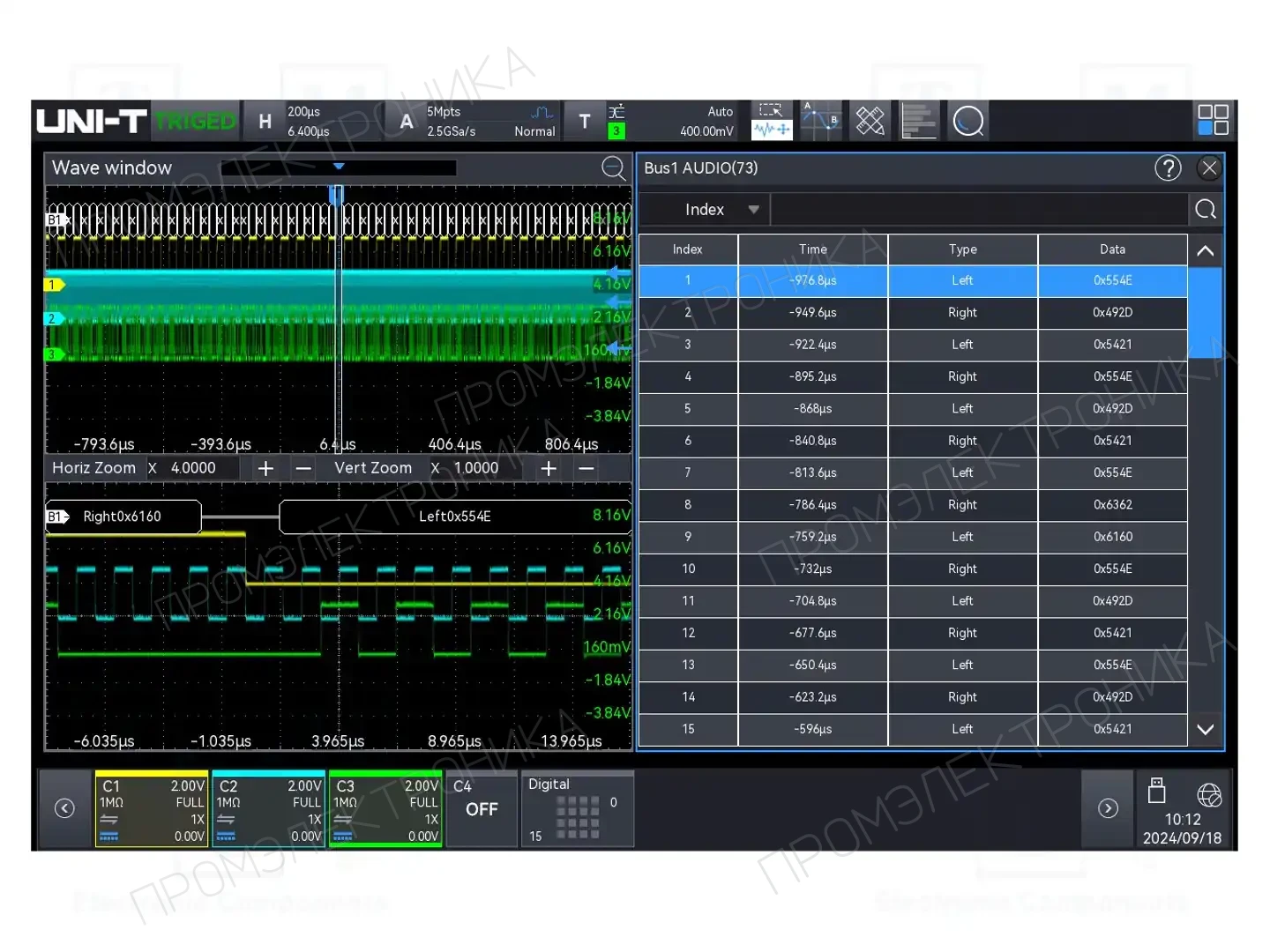Click decoded packet Left0x554E in zoom view

tap(455, 517)
